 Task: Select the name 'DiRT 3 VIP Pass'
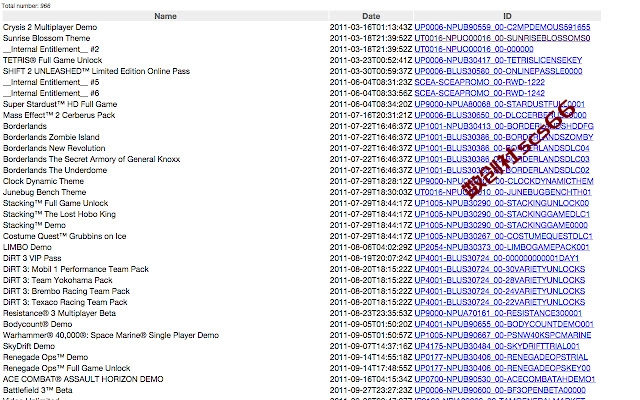coord(32,258)
